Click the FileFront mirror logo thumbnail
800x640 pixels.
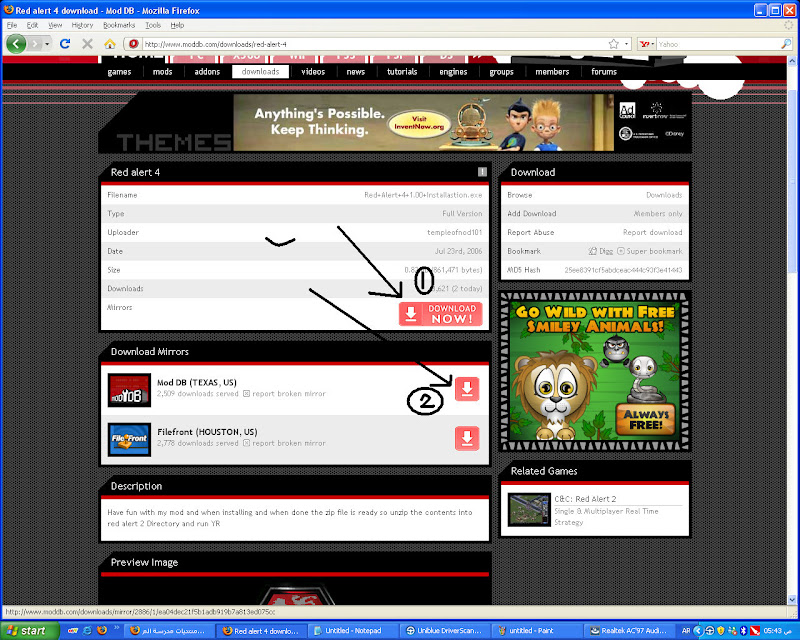pyautogui.click(x=129, y=439)
